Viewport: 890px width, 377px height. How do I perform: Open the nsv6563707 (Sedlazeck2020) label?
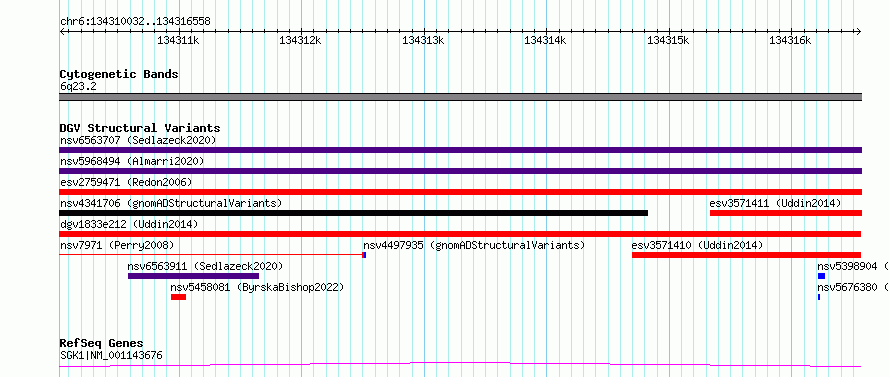(x=138, y=140)
